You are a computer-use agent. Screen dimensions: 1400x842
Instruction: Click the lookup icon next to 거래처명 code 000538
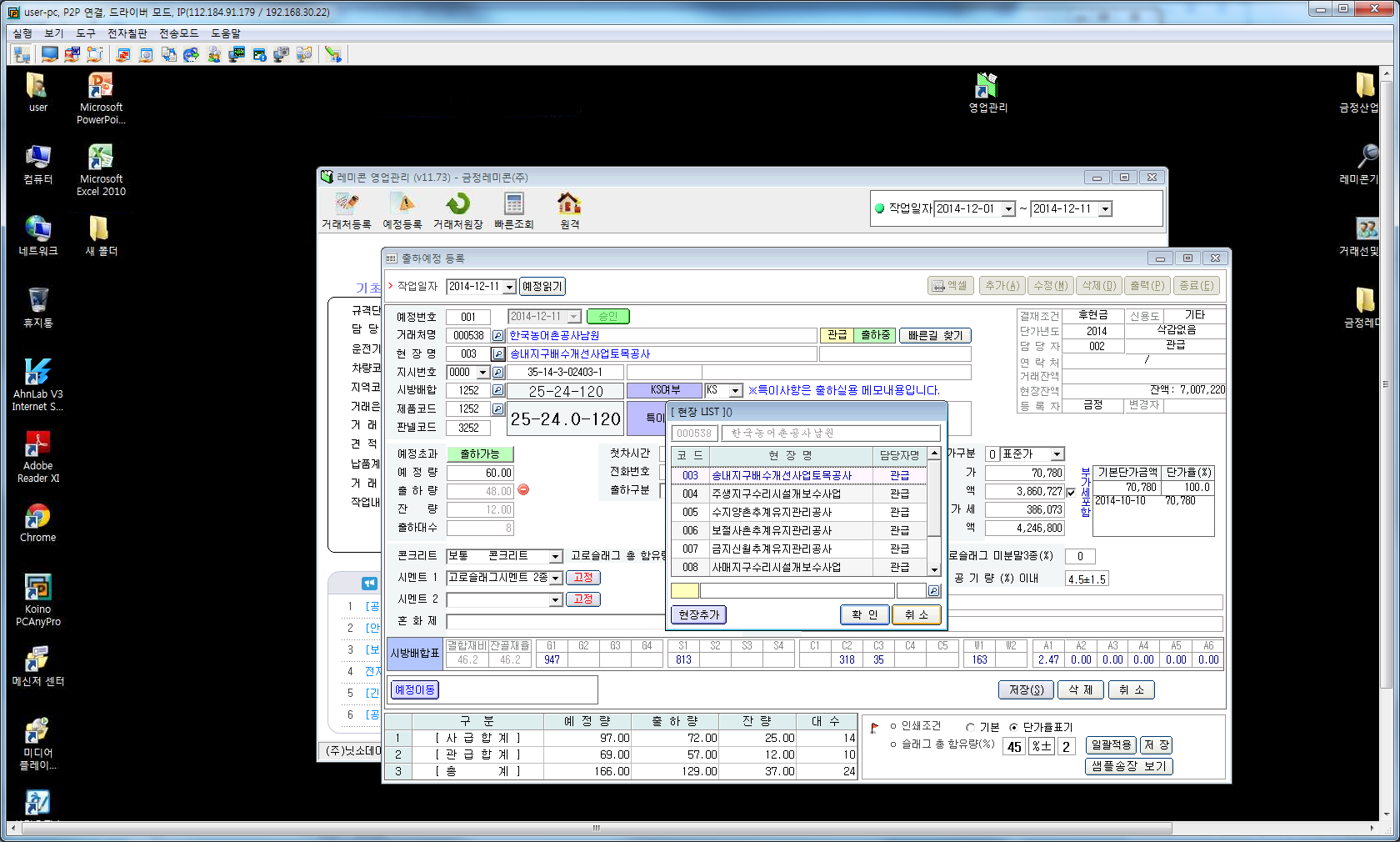498,335
